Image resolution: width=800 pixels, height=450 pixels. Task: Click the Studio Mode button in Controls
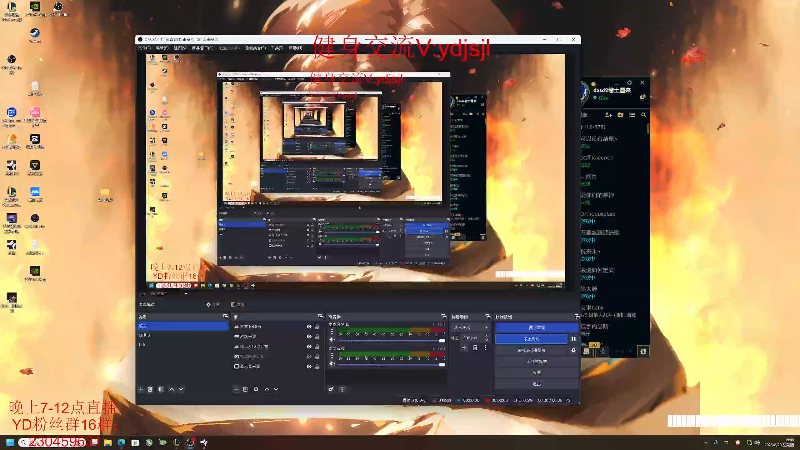tap(537, 362)
